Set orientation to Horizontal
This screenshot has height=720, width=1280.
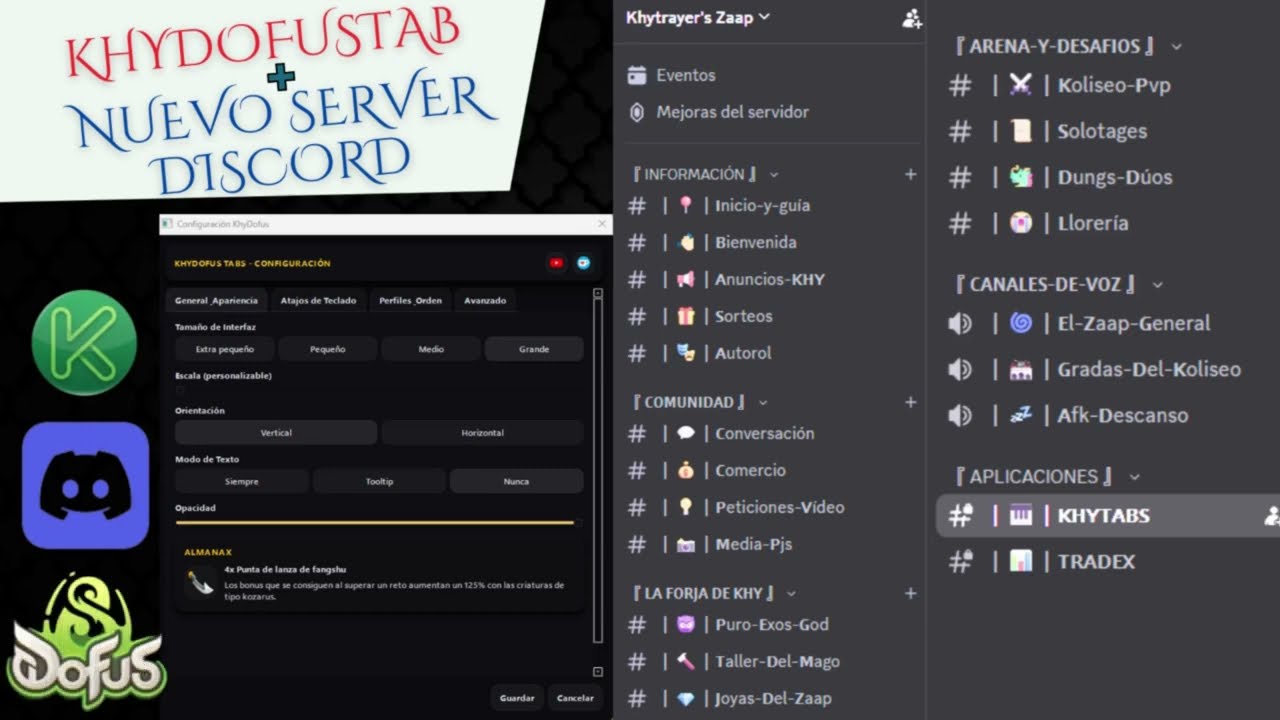(x=483, y=433)
